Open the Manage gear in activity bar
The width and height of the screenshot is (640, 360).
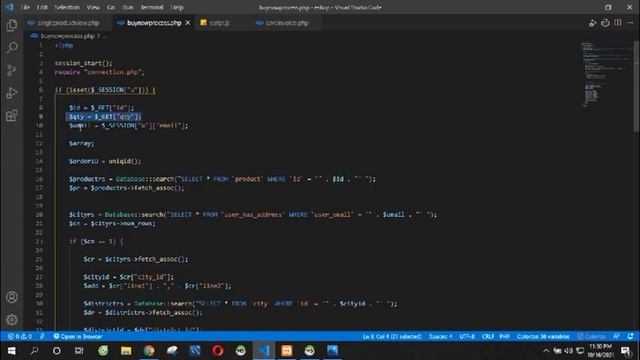point(12,319)
